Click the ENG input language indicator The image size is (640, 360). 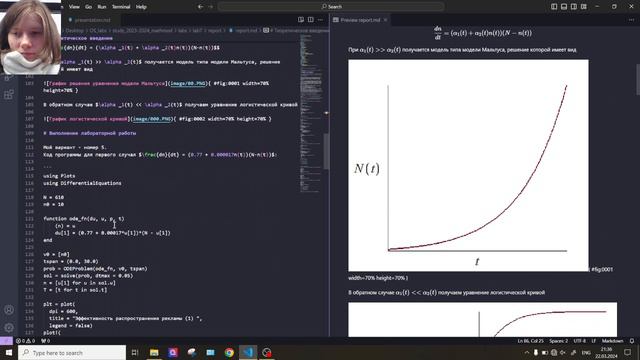pos(586,352)
